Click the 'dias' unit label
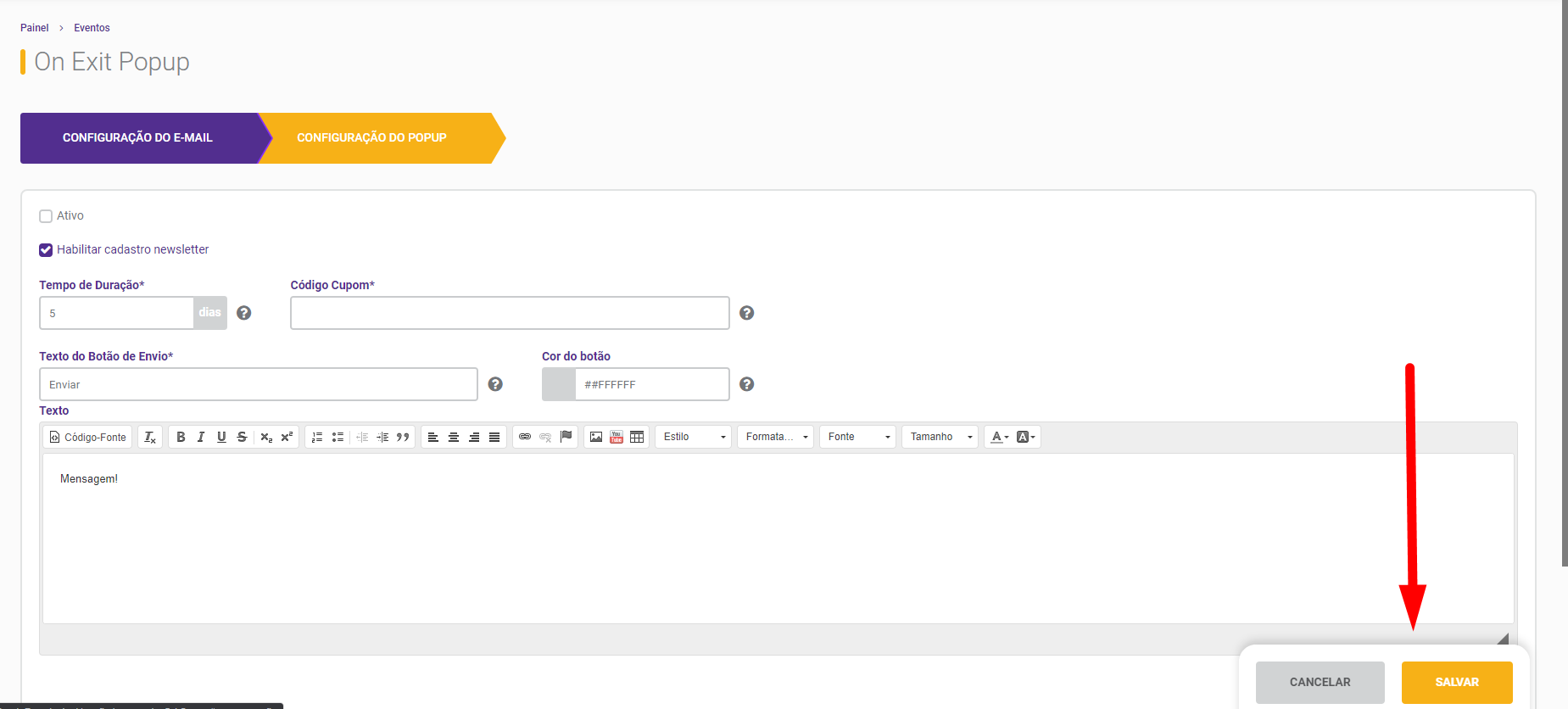The image size is (1568, 709). [210, 313]
